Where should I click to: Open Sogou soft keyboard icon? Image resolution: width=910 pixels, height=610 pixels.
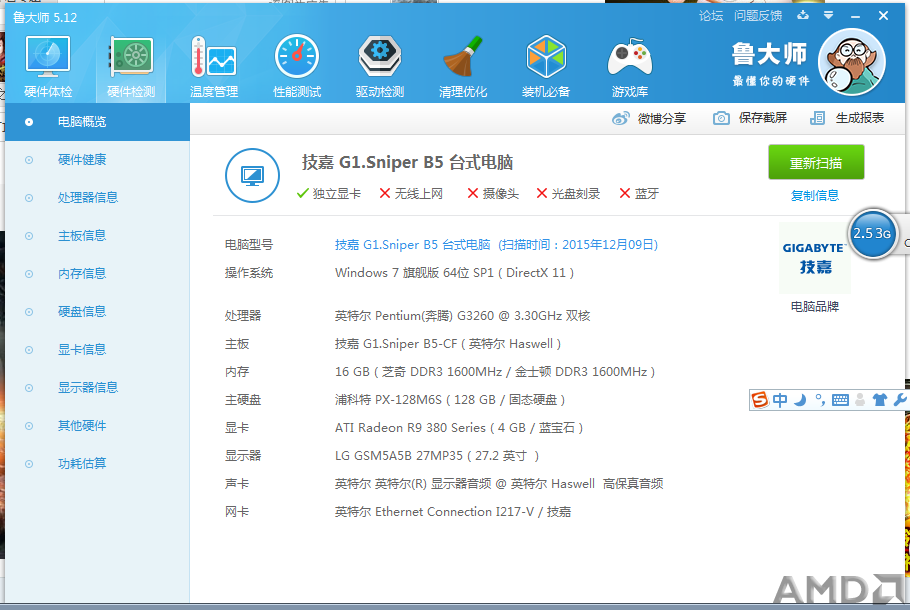(x=840, y=399)
